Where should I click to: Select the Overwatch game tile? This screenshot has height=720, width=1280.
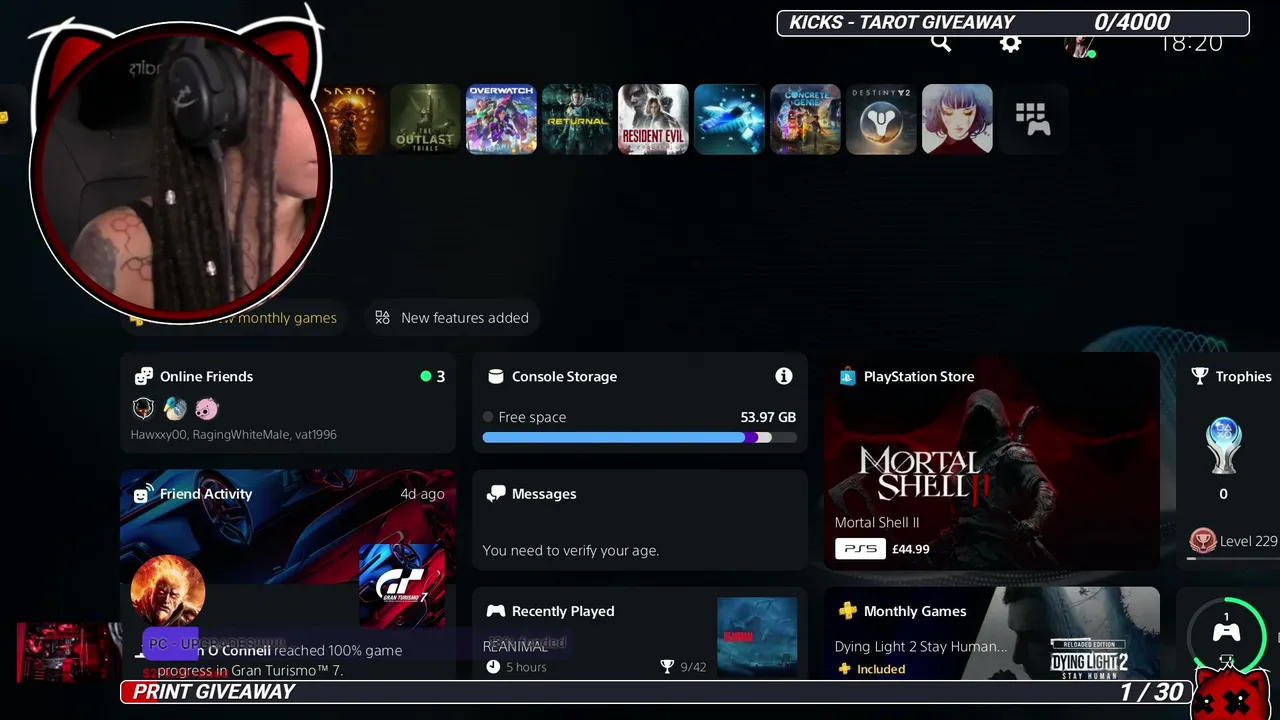tap(501, 119)
